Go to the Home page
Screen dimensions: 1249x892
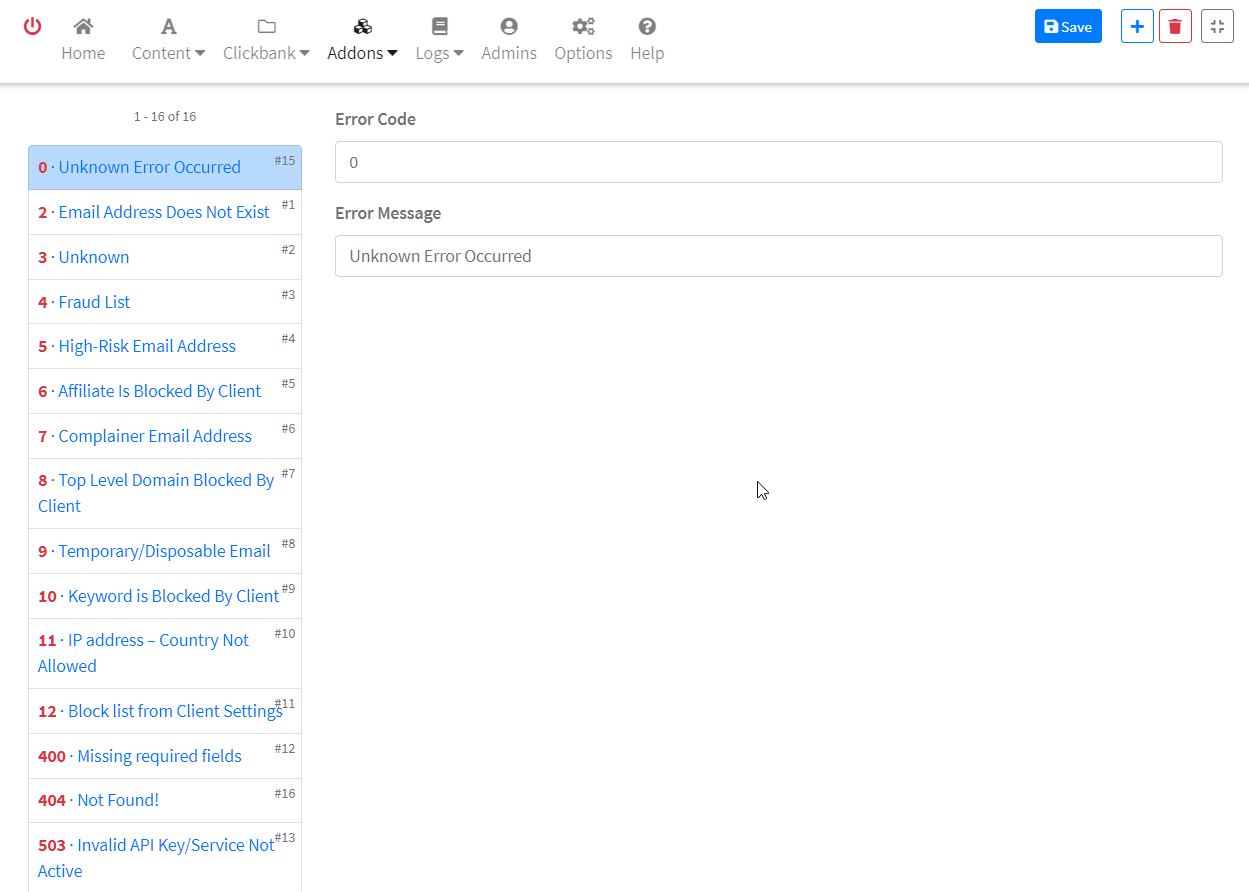(83, 40)
